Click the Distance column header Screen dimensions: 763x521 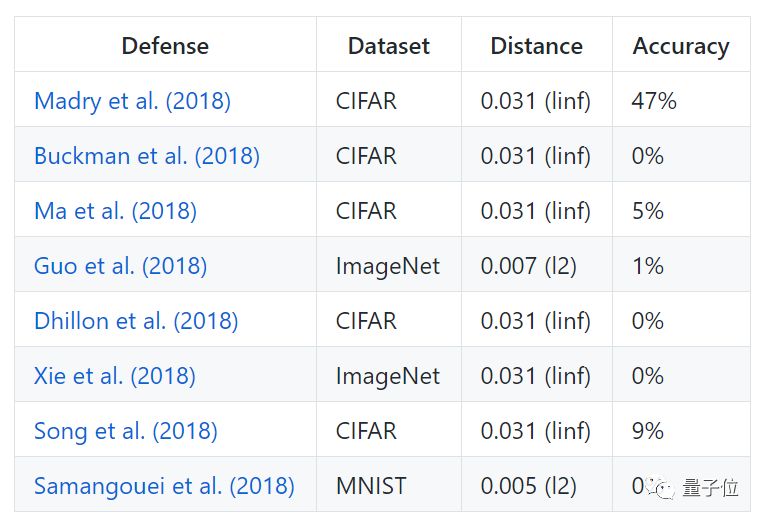(x=536, y=46)
